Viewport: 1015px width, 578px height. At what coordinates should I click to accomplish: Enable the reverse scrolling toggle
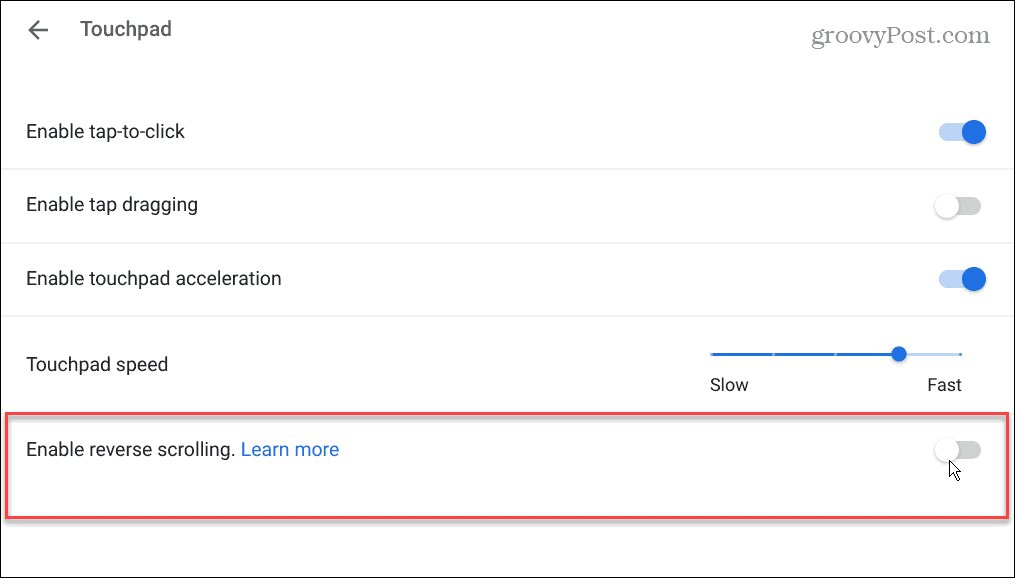pos(958,450)
